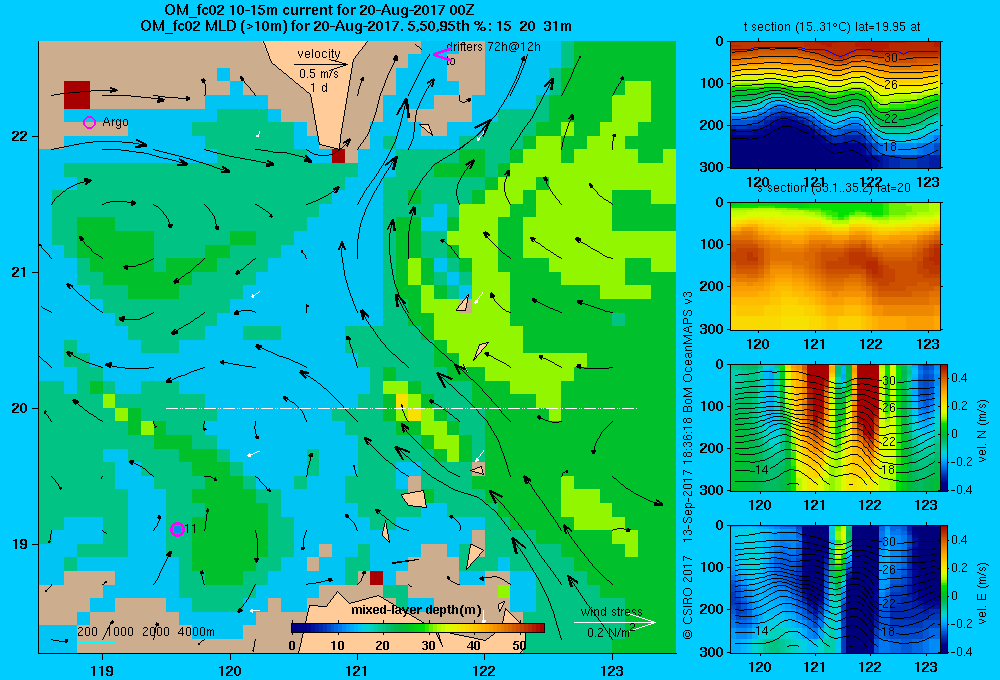
Task: Click the velocity scale arrow in the legend
Action: point(321,64)
